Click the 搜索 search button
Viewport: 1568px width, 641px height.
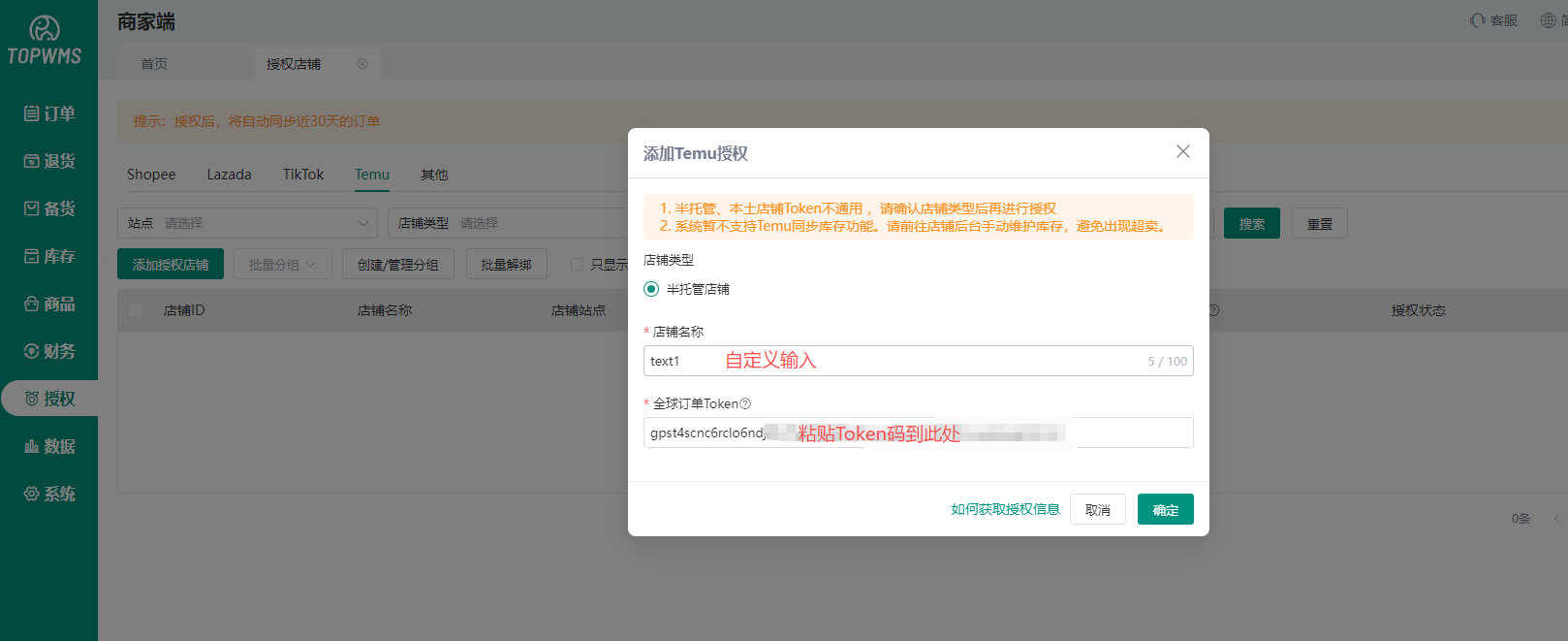[1252, 223]
